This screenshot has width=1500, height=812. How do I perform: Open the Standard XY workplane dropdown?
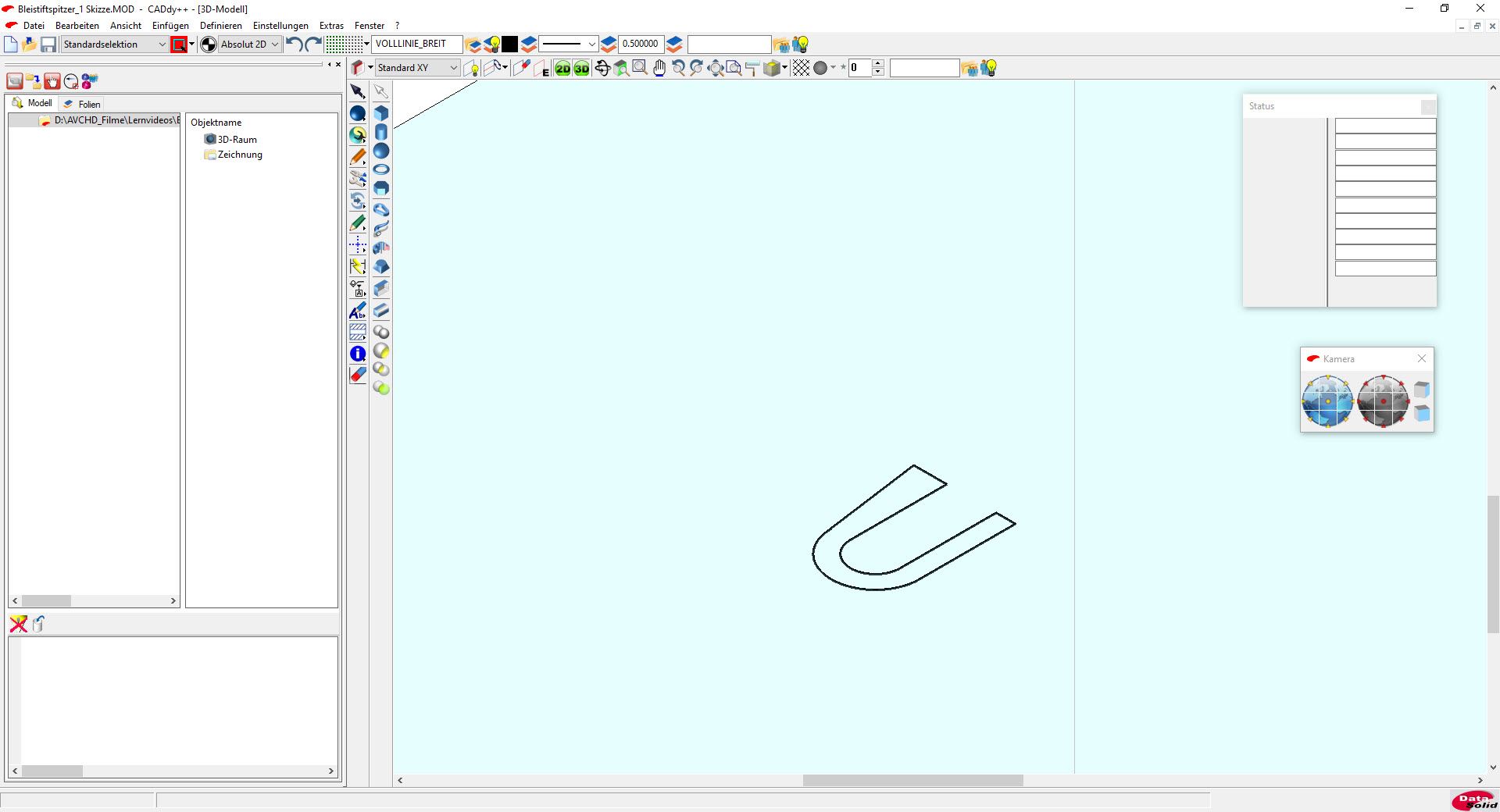[417, 68]
